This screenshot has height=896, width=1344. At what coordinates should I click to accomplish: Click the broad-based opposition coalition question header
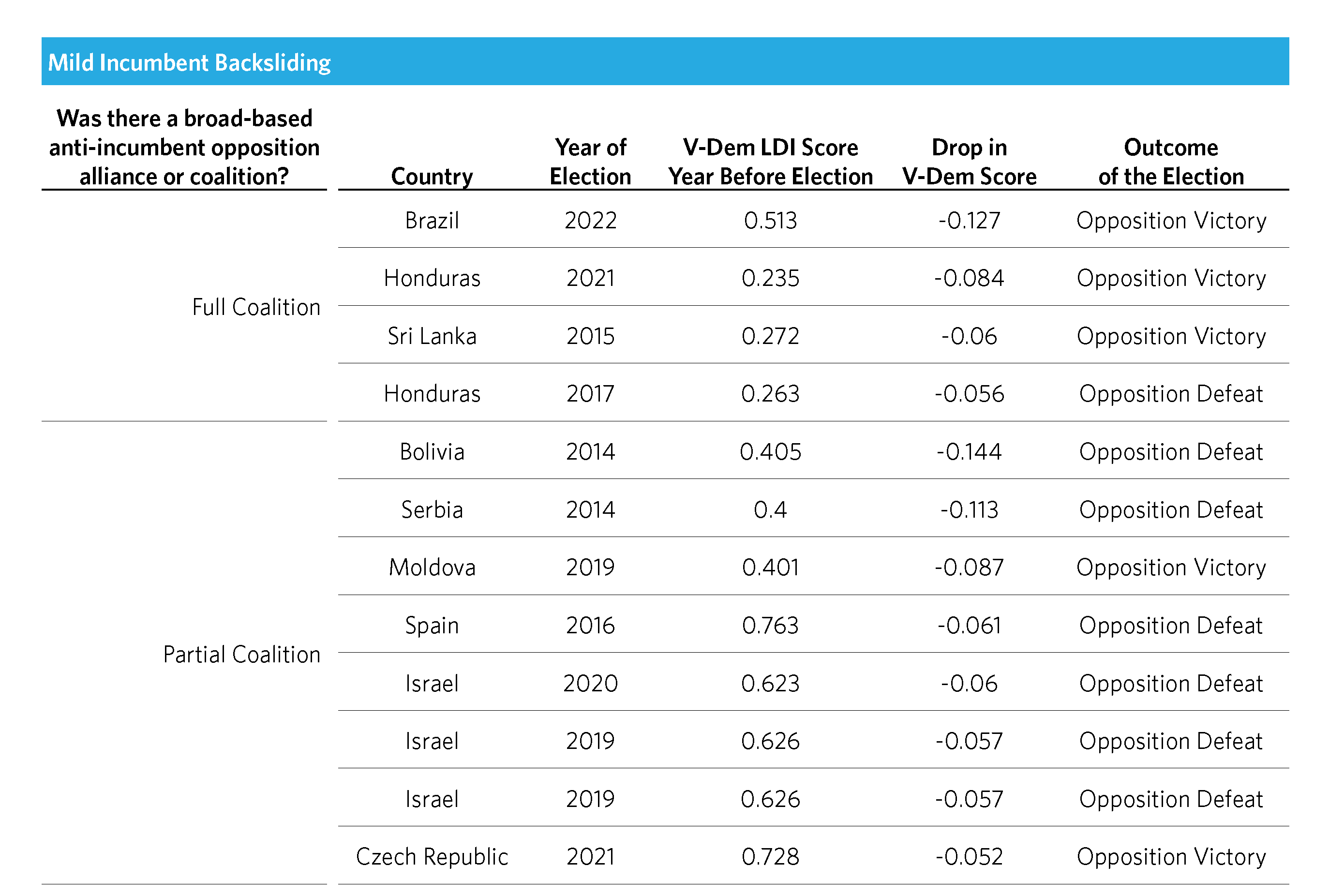tap(184, 148)
